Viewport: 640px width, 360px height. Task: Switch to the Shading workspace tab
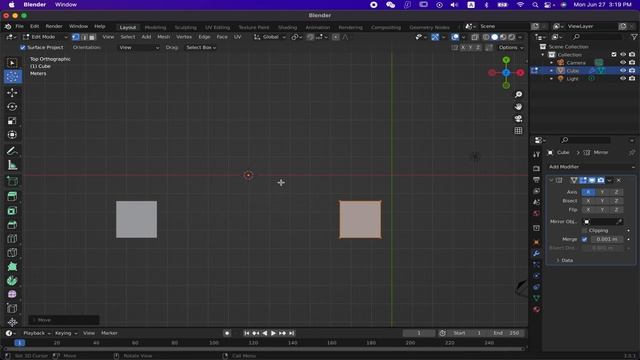[287, 27]
